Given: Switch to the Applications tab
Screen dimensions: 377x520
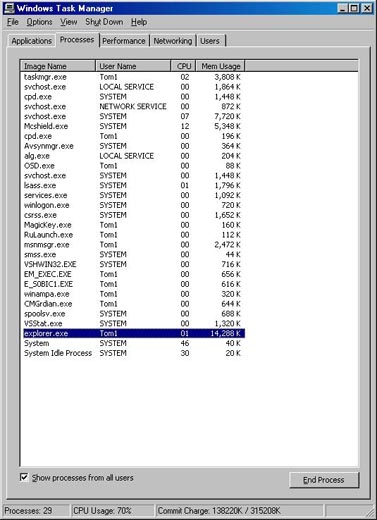Looking at the screenshot, I should [31, 41].
